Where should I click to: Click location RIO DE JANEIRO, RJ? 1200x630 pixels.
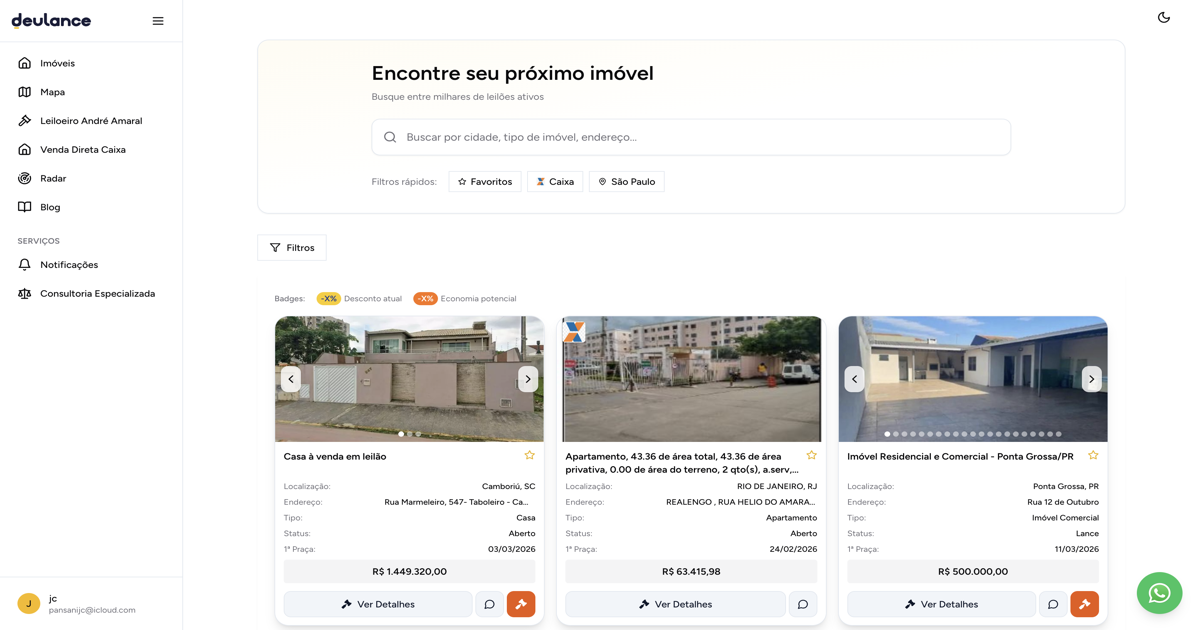[x=777, y=486]
